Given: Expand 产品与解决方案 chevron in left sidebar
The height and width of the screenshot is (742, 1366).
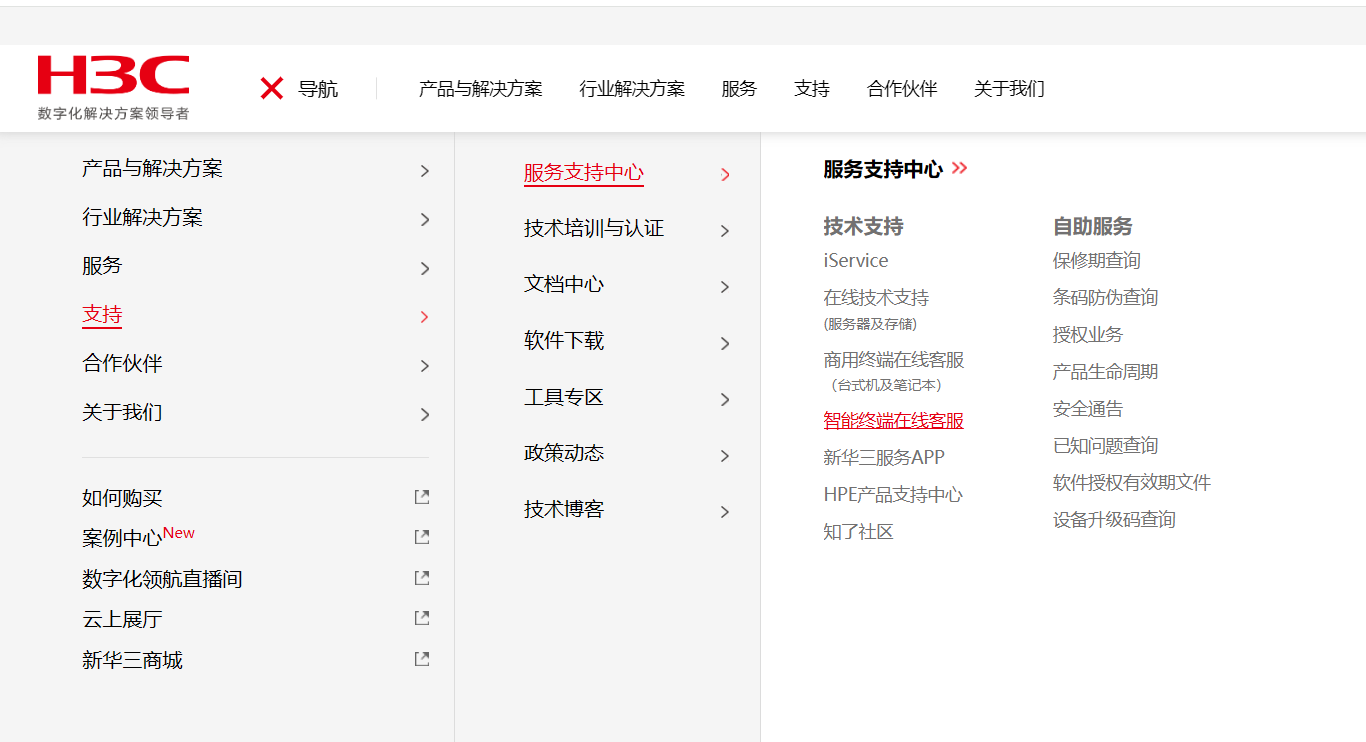Looking at the screenshot, I should 425,171.
